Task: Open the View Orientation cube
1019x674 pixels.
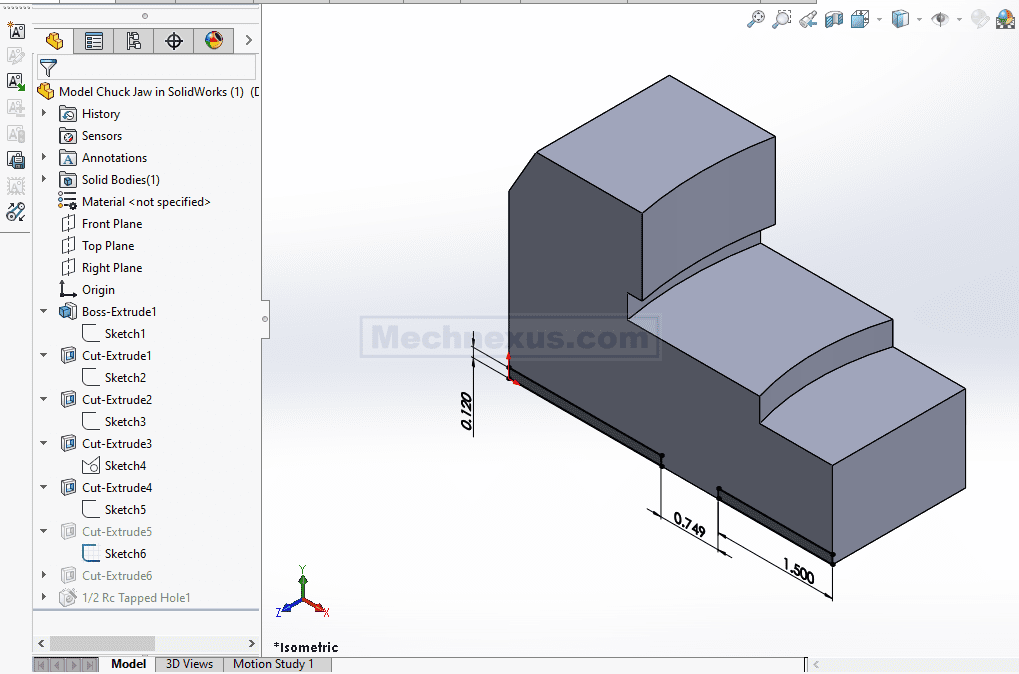Action: click(860, 19)
